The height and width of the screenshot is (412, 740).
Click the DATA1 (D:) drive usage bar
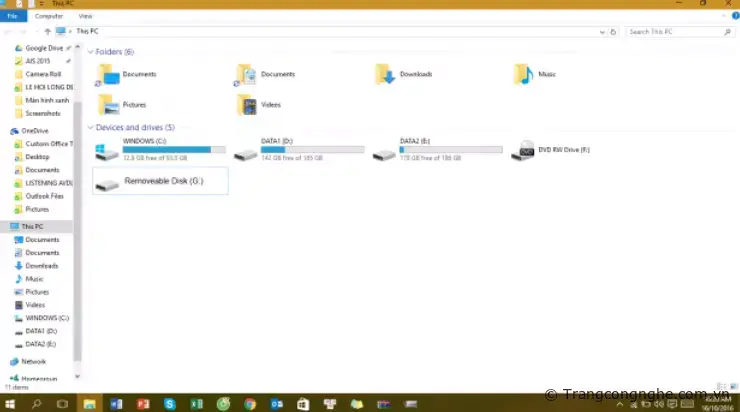(312, 149)
